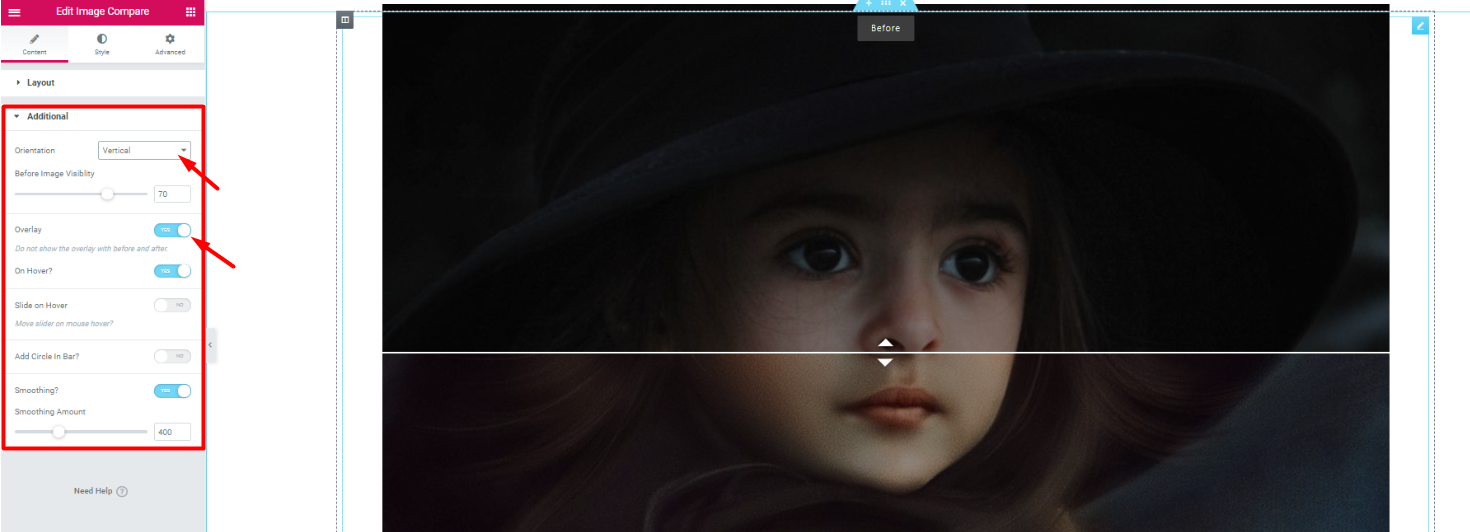Click the Before label on the image
The height and width of the screenshot is (532, 1470).
point(885,28)
